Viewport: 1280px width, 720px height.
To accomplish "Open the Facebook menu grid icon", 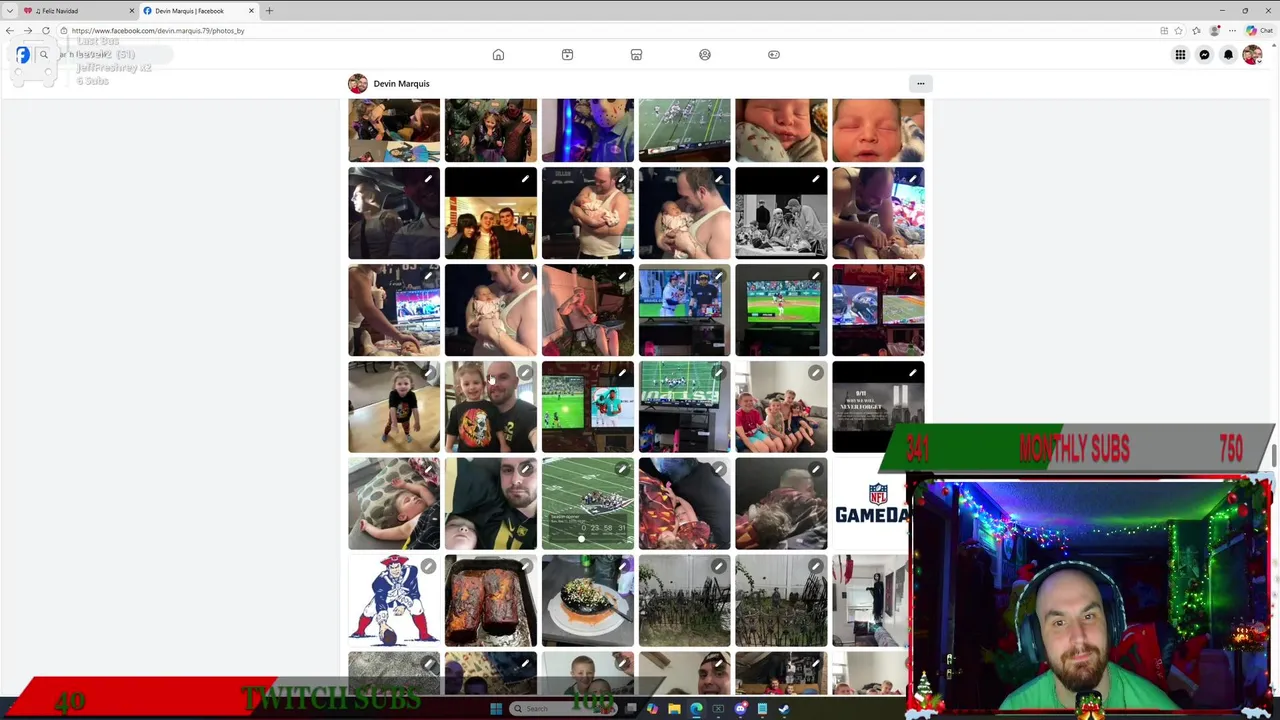I will [1180, 55].
